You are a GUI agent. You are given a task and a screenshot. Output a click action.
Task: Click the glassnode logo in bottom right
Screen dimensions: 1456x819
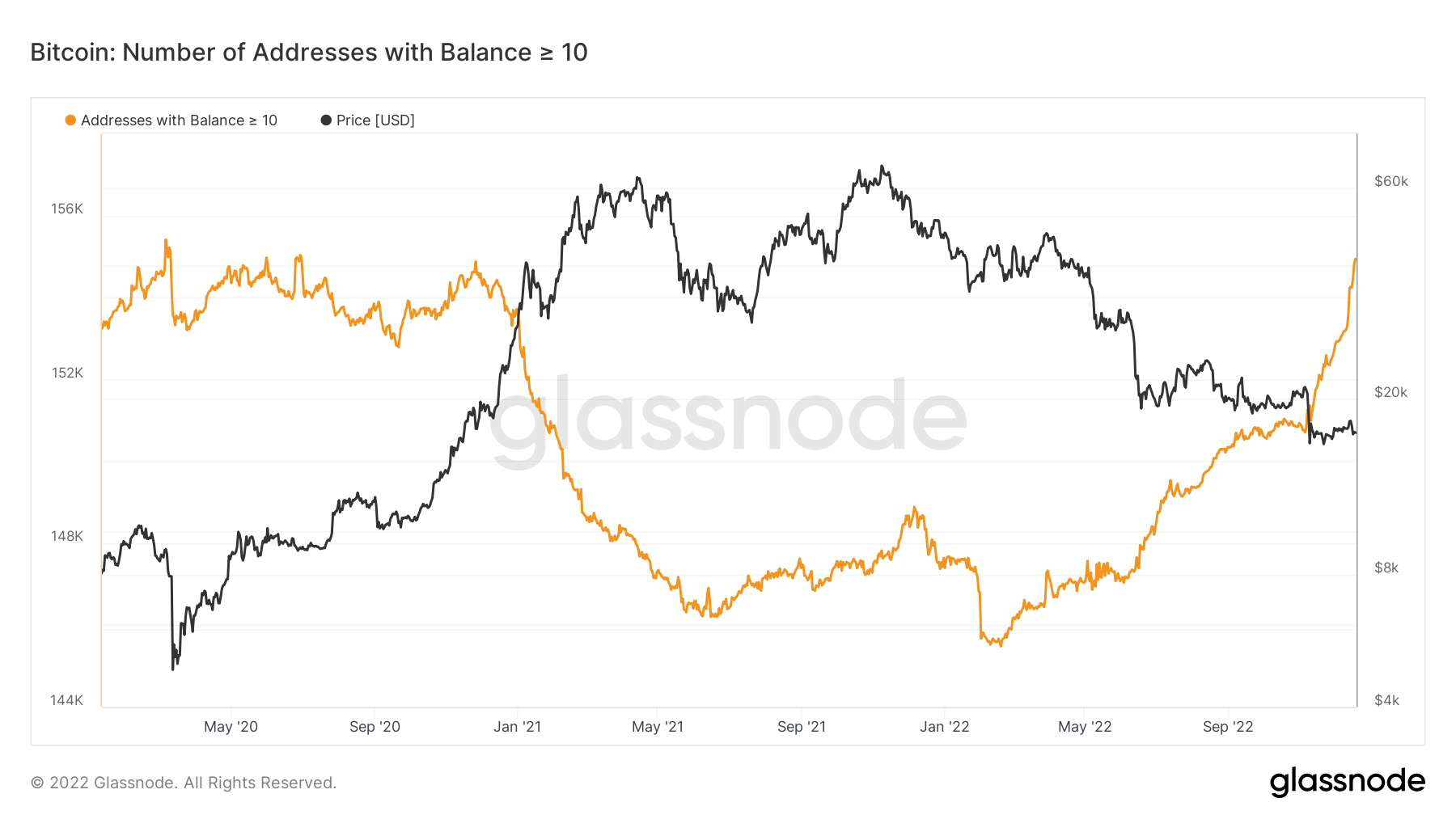click(x=1347, y=782)
